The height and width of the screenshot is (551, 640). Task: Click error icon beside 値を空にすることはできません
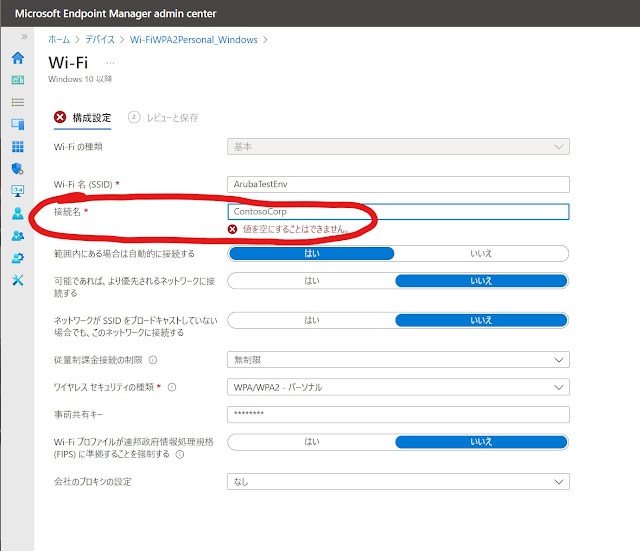tap(233, 229)
